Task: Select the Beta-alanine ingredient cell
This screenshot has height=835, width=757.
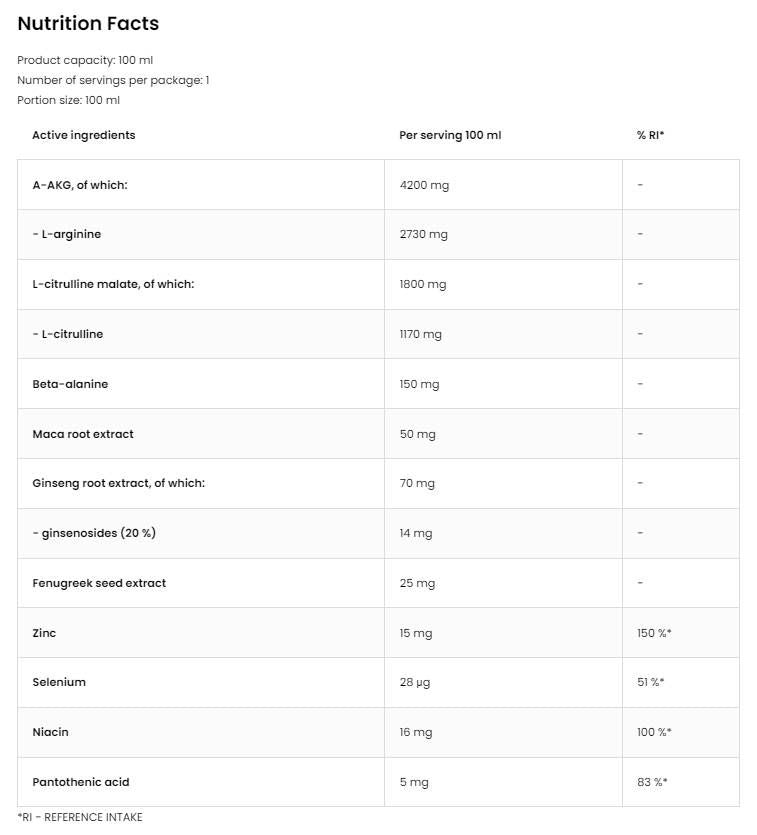Action: (x=70, y=384)
